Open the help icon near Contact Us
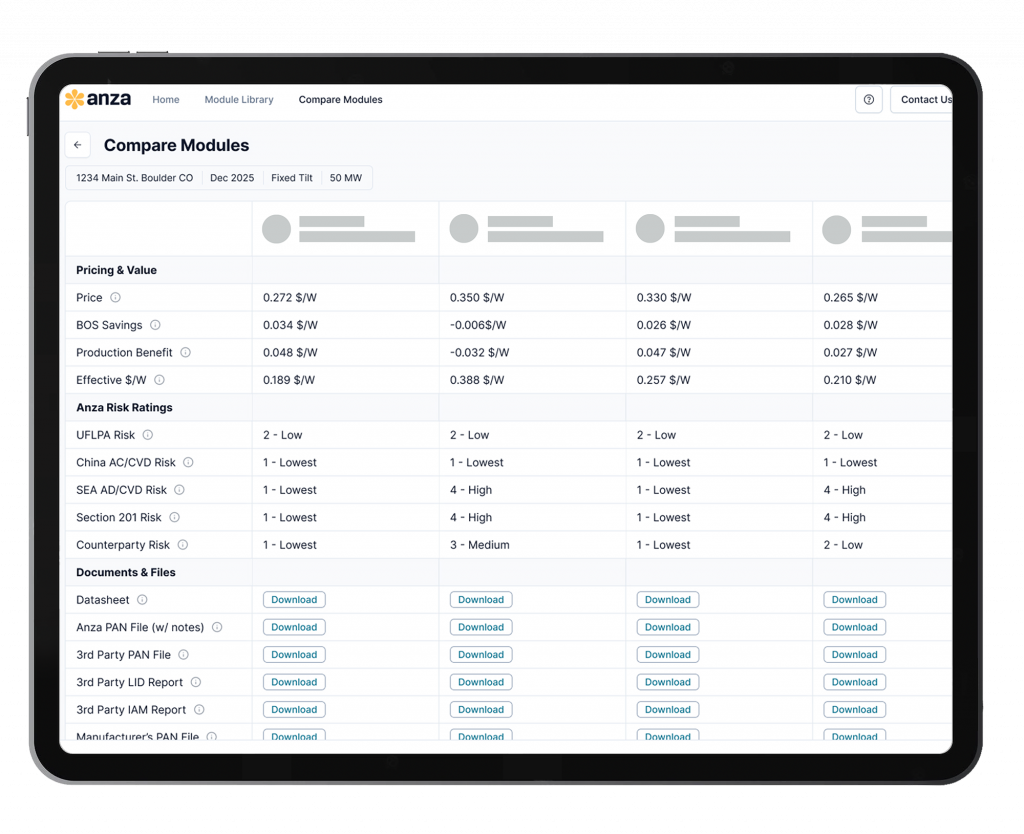1024x834 pixels. [868, 99]
